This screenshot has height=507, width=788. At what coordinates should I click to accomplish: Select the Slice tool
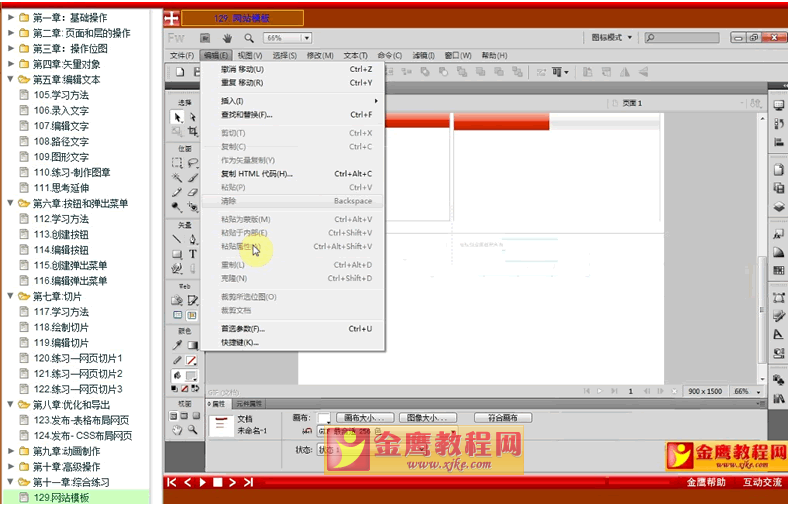coord(192,300)
